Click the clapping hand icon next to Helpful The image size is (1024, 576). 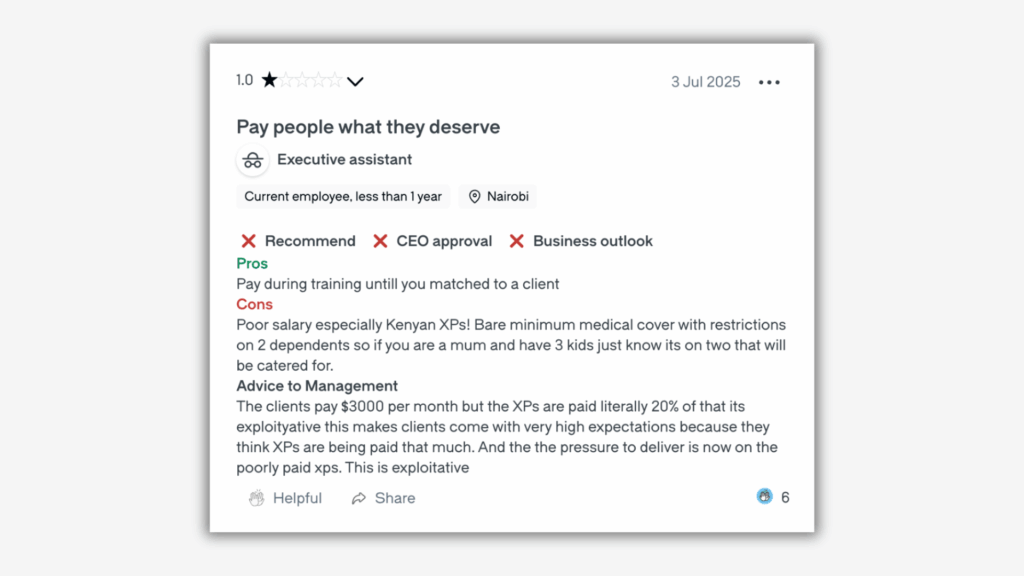(255, 497)
